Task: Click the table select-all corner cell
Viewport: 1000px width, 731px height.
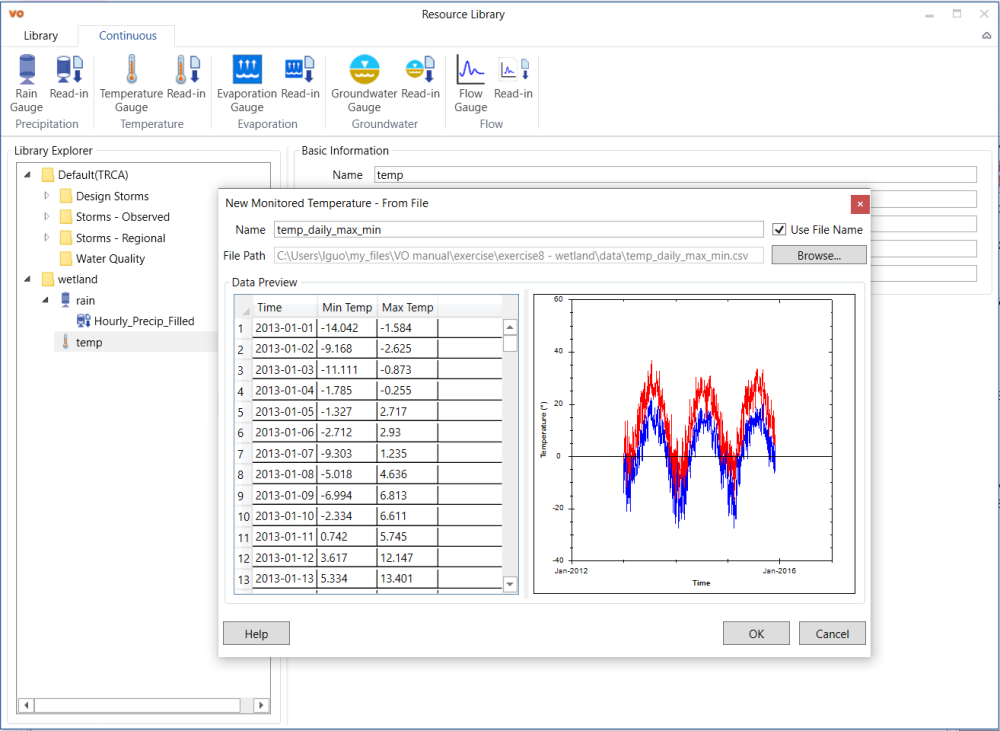Action: pos(243,307)
